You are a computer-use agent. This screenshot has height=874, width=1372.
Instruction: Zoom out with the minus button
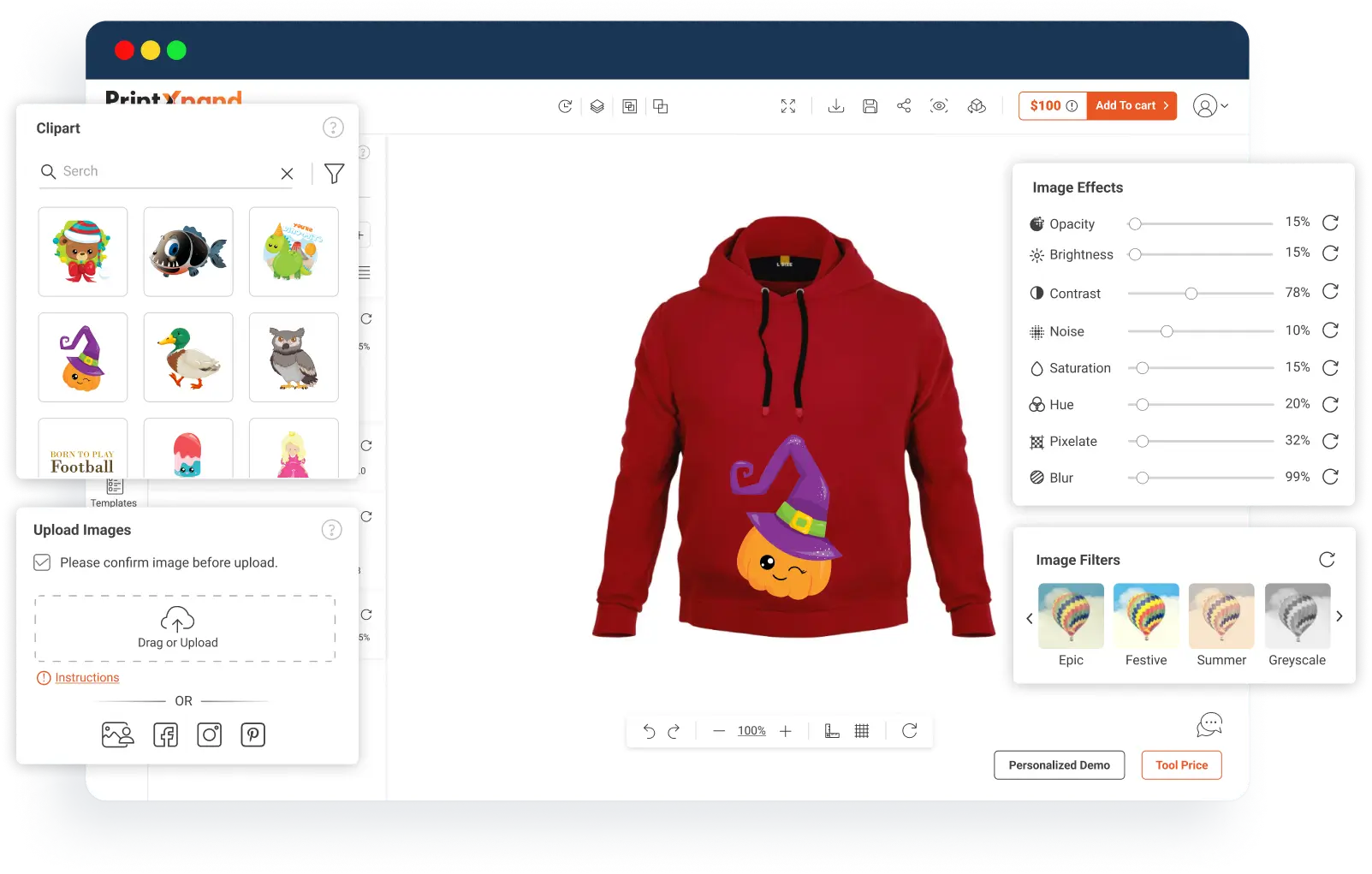coord(719,731)
